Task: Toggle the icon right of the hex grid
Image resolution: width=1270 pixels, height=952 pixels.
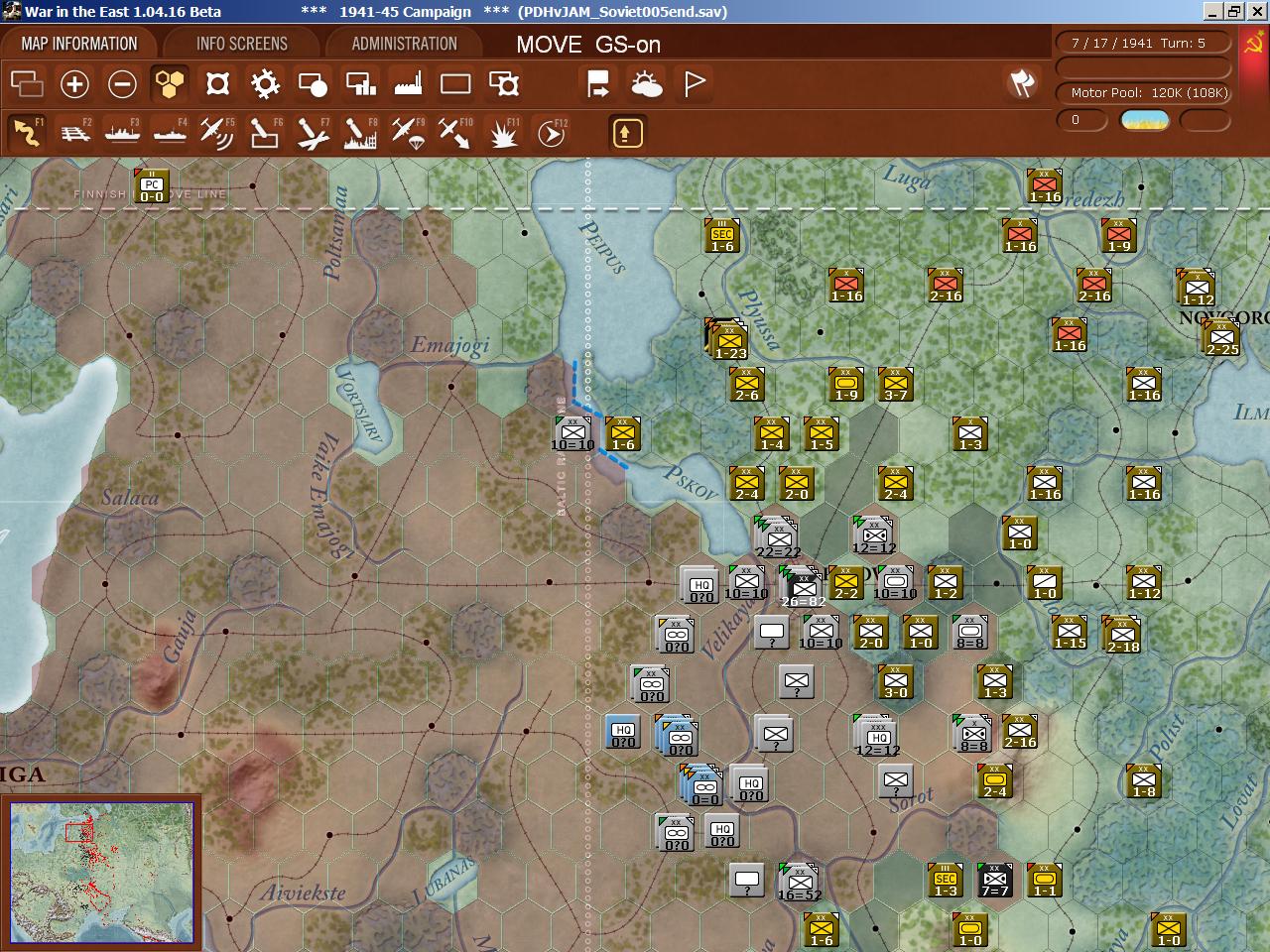Action: 217,84
